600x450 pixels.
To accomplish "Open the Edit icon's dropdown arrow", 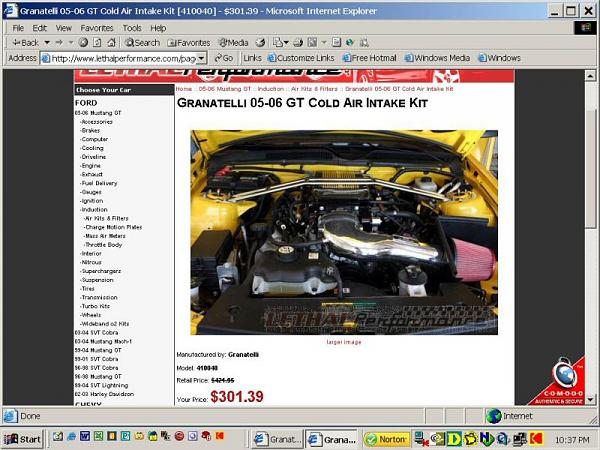I will tap(324, 42).
